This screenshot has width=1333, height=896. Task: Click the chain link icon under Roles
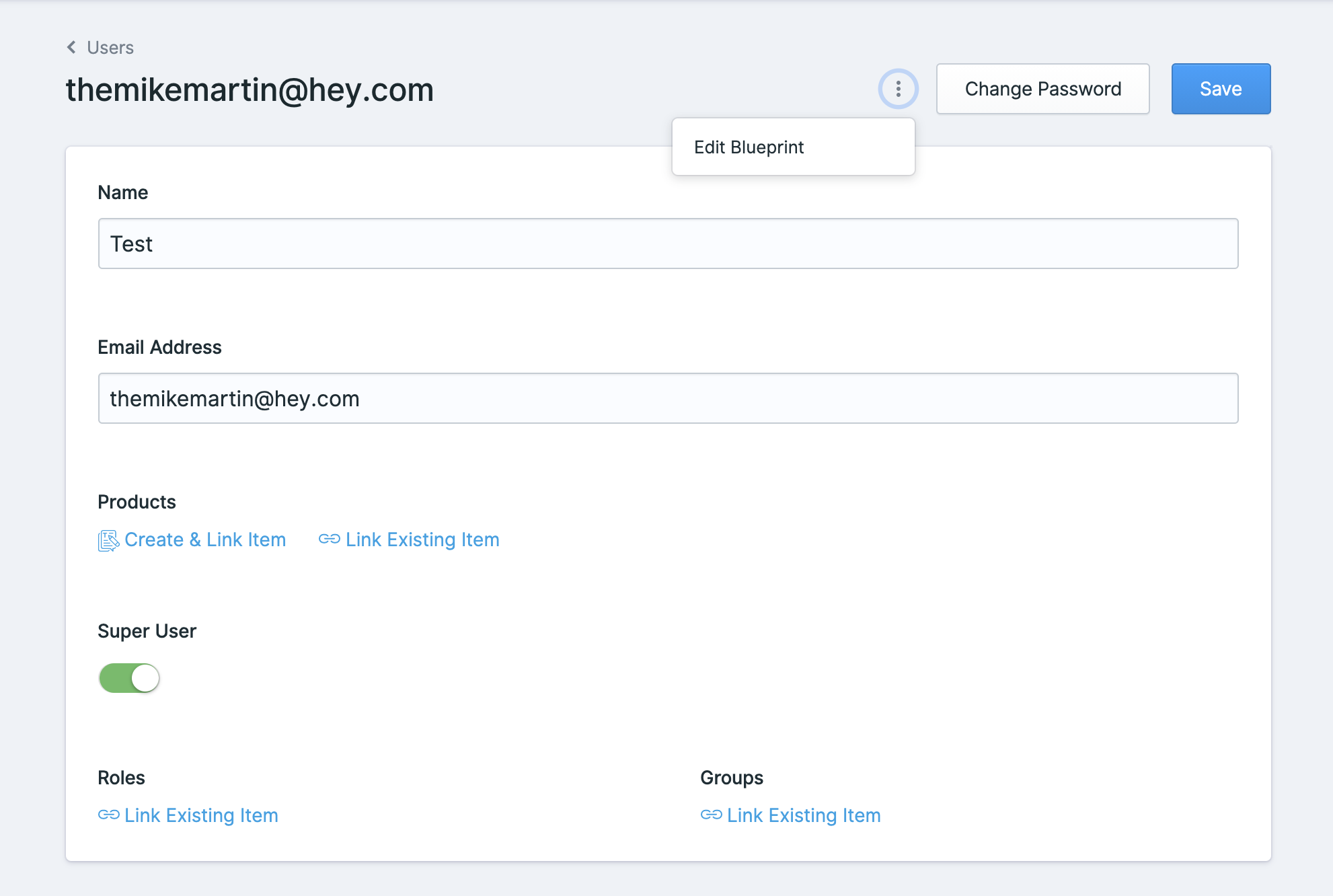click(108, 815)
